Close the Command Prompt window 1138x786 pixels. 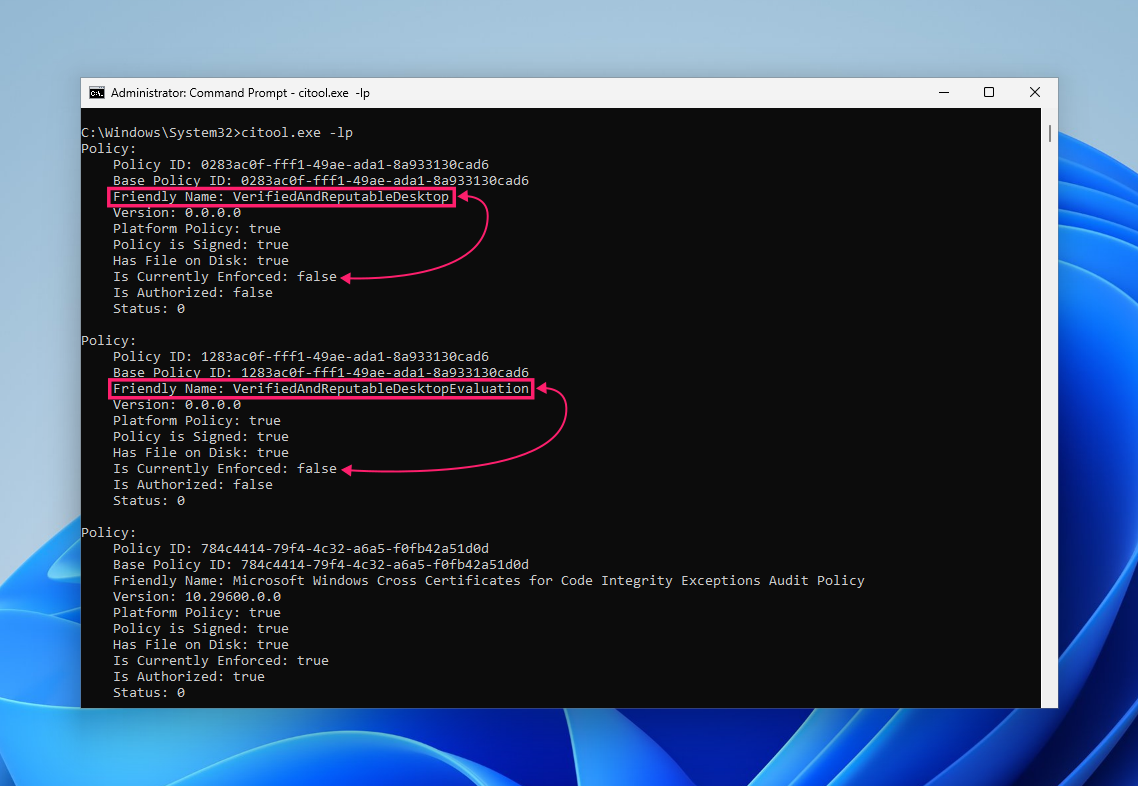pos(1035,92)
